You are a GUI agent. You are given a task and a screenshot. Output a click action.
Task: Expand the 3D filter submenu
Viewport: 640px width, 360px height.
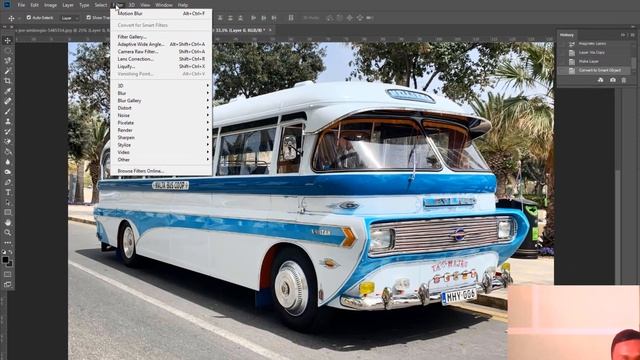click(162, 86)
